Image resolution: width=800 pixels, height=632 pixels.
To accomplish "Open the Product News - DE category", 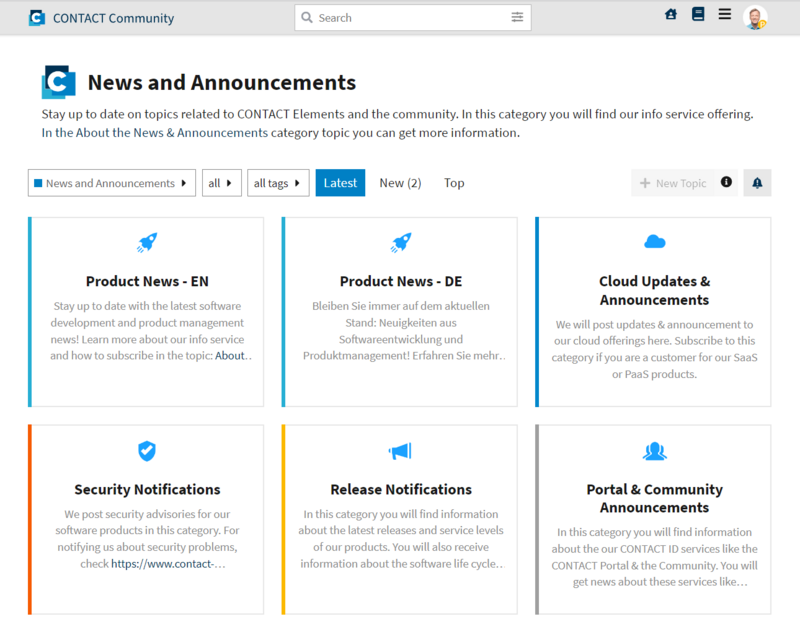I will 401,281.
